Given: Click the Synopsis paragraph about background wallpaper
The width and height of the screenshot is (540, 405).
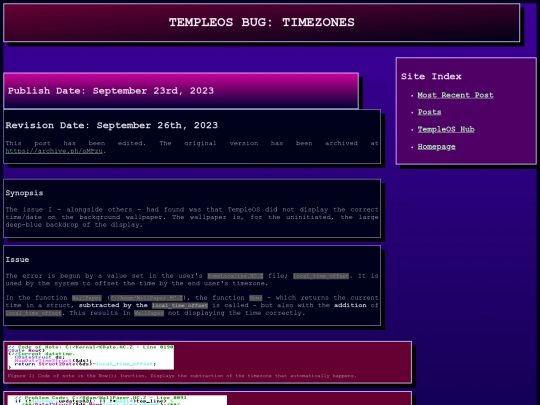Looking at the screenshot, I should [192, 217].
